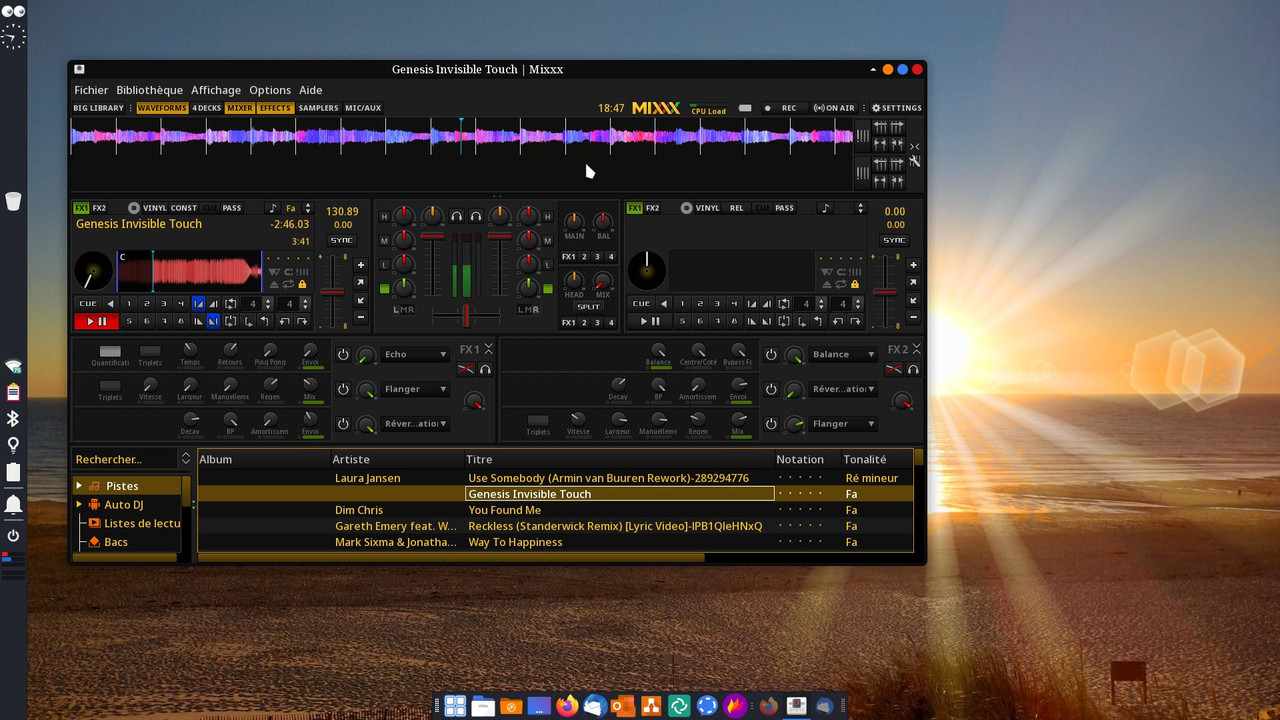Click the FX 1 headphone icon
This screenshot has height=720, width=1280.
tap(485, 370)
